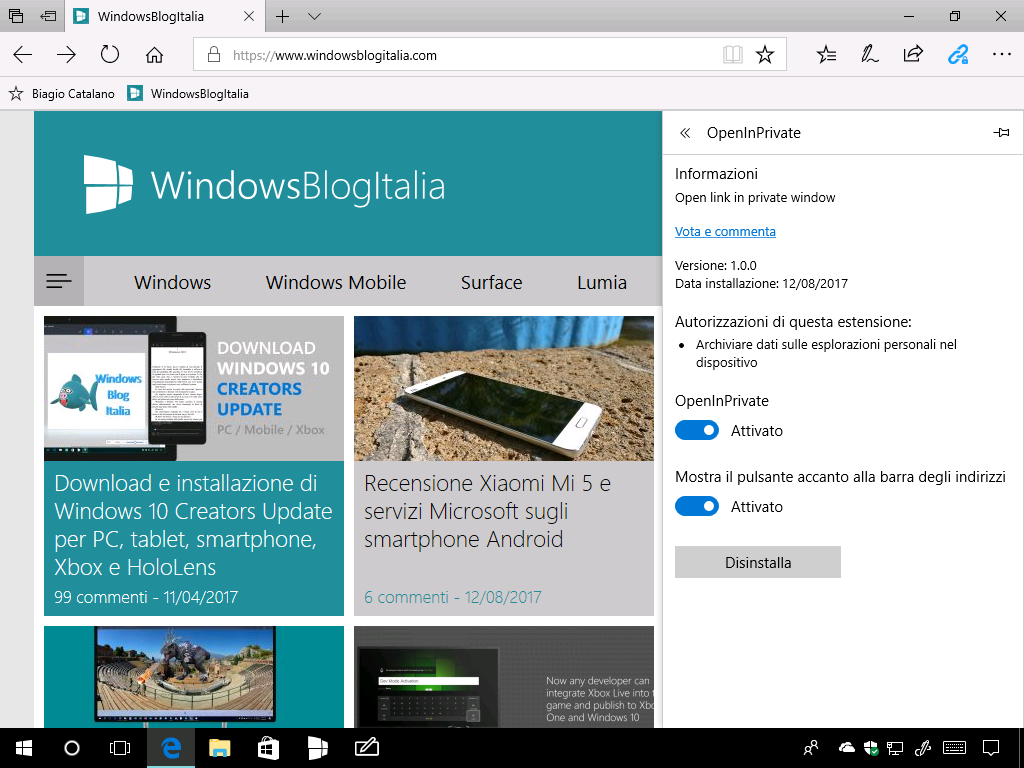Open the People icon in tray

[811, 748]
